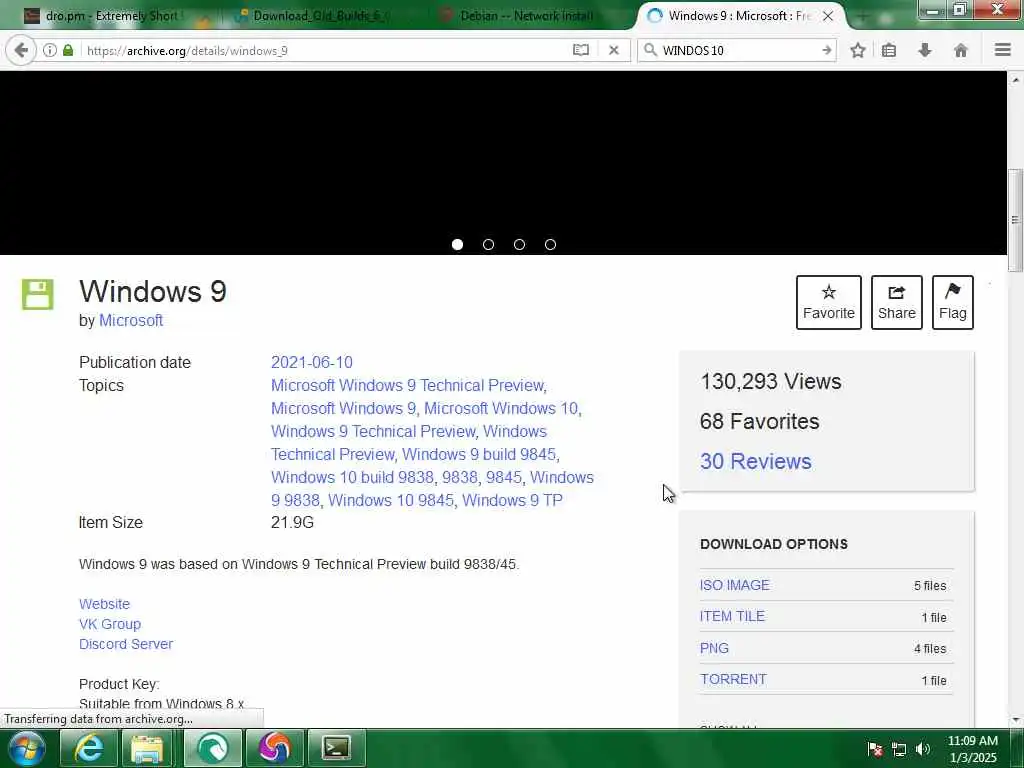Stop page loading with the X button
The width and height of the screenshot is (1024, 768).
pos(613,50)
